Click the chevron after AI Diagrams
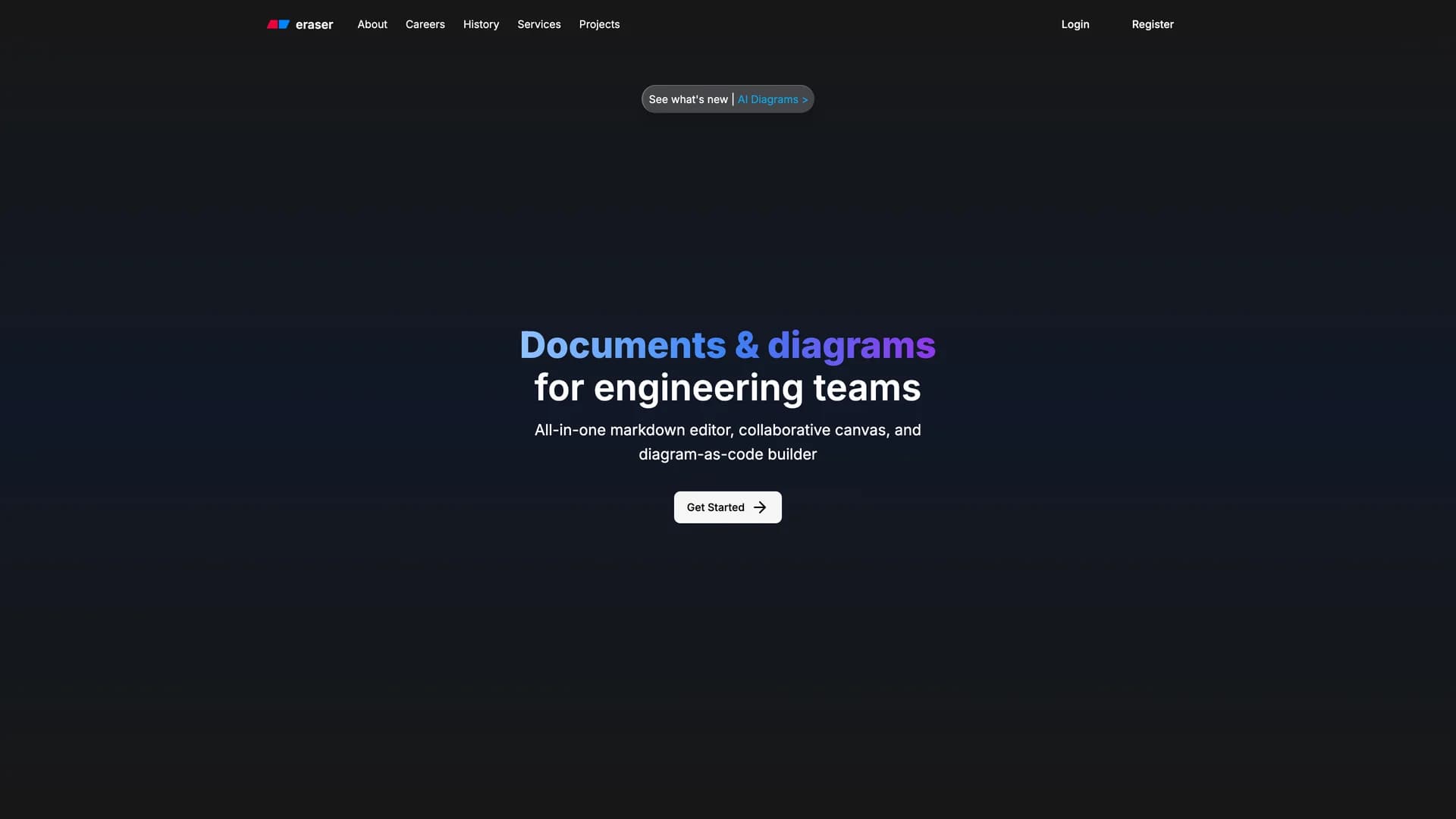Viewport: 1456px width, 819px height. pos(805,100)
